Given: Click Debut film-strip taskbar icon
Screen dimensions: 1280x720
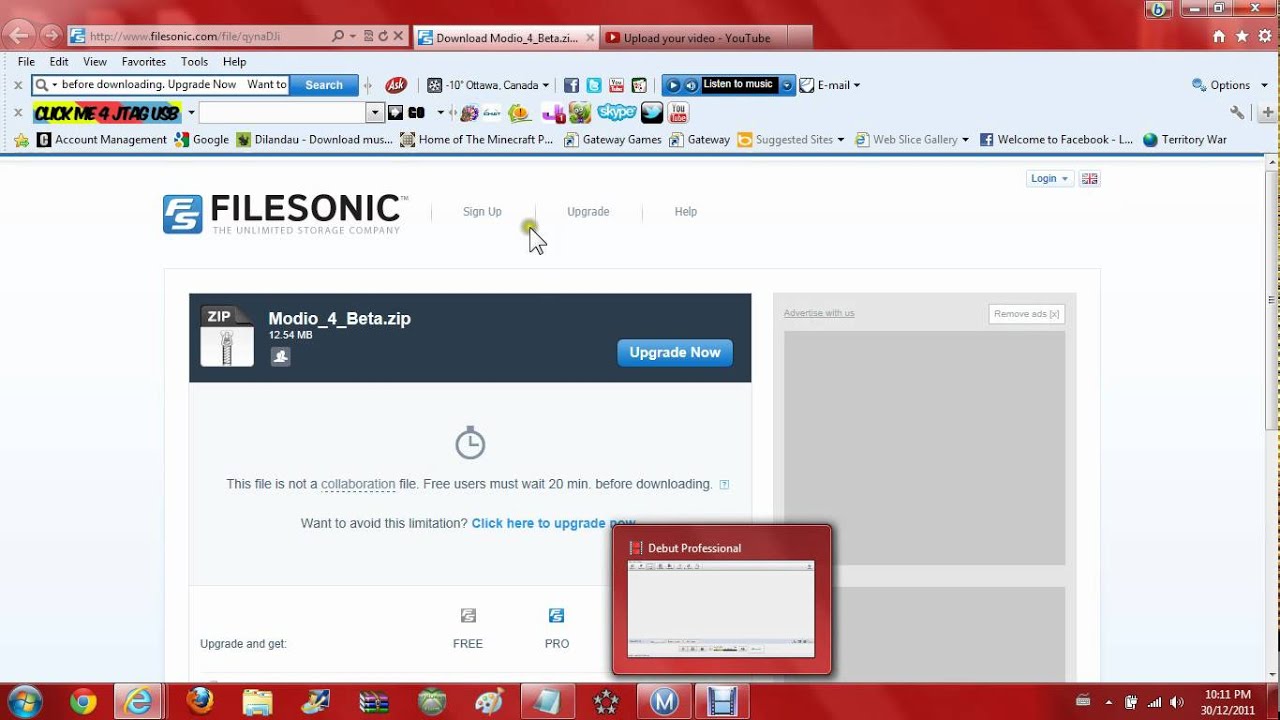Looking at the screenshot, I should point(722,702).
